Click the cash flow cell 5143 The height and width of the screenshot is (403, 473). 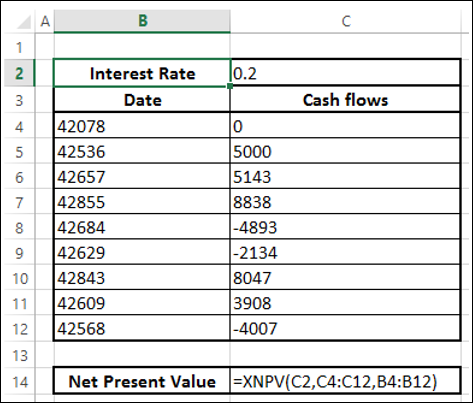pyautogui.click(x=345, y=176)
